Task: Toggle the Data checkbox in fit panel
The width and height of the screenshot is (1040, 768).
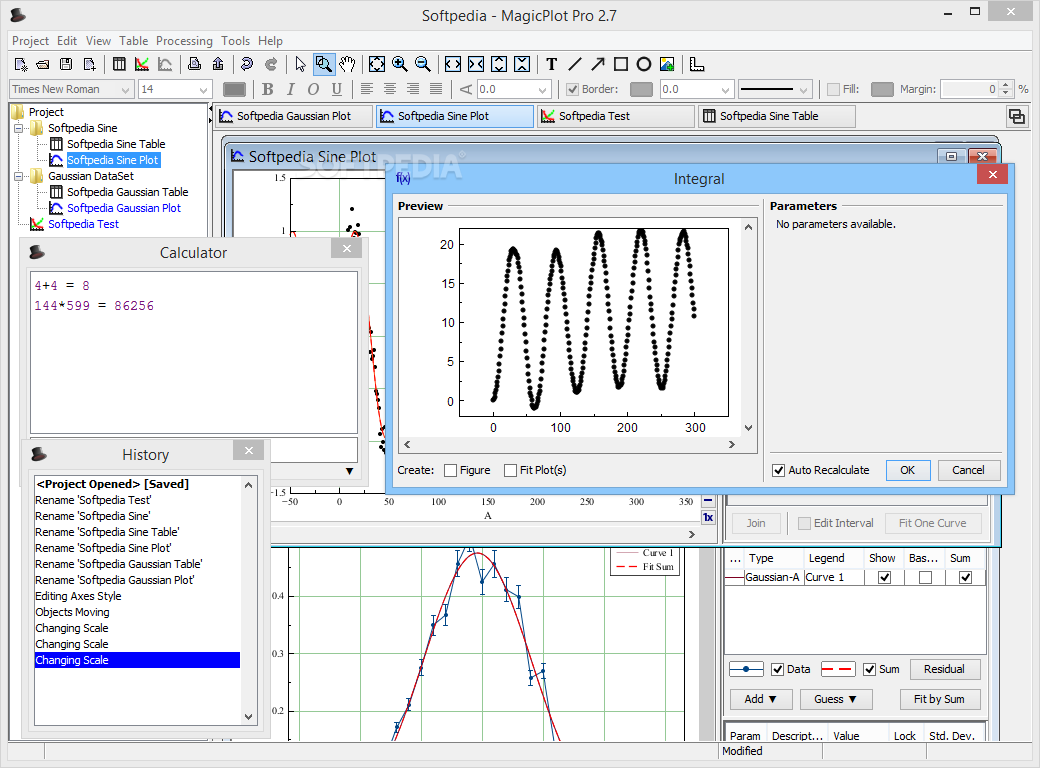Action: [x=778, y=669]
